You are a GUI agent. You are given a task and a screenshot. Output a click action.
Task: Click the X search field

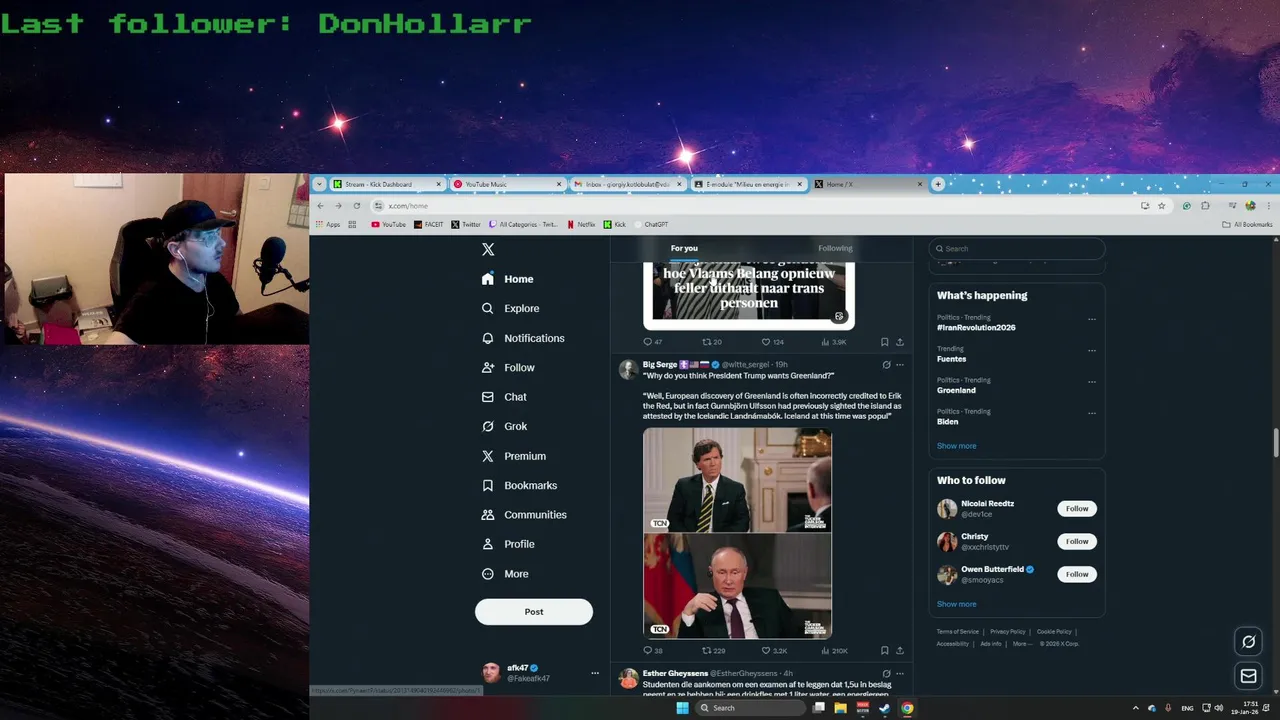[1017, 249]
